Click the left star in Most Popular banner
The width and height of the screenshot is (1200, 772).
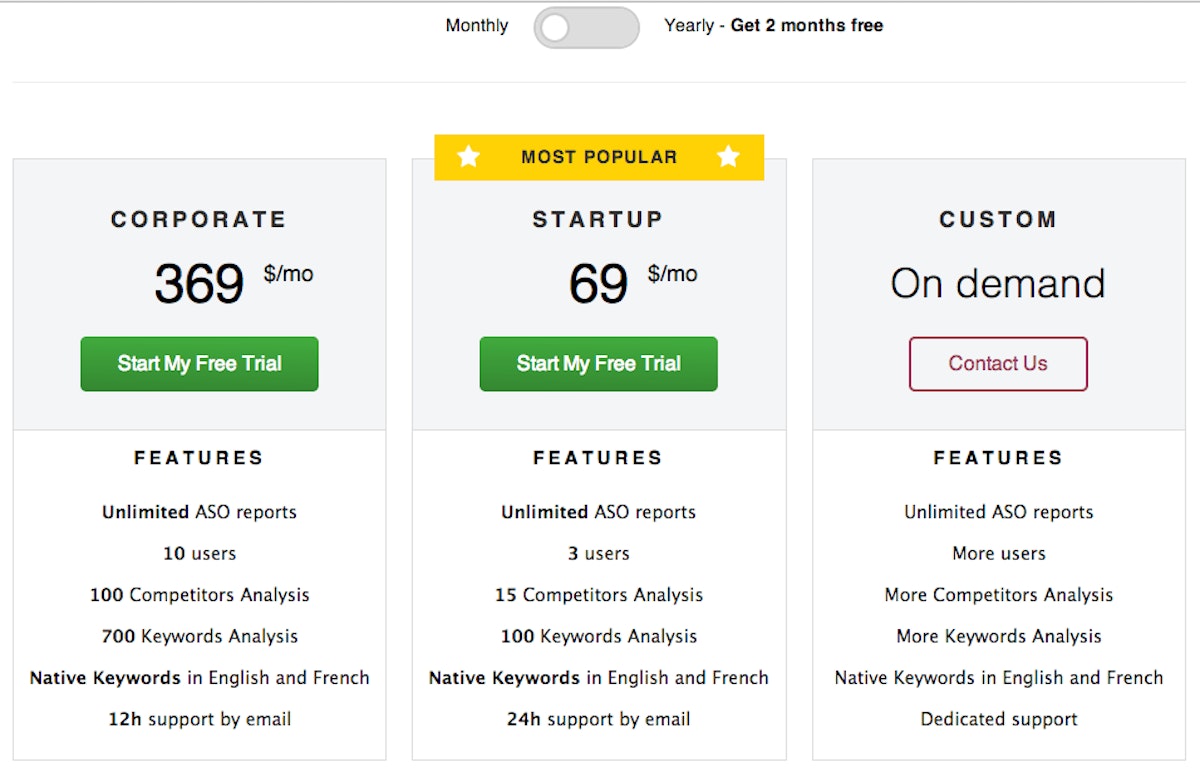[x=468, y=157]
